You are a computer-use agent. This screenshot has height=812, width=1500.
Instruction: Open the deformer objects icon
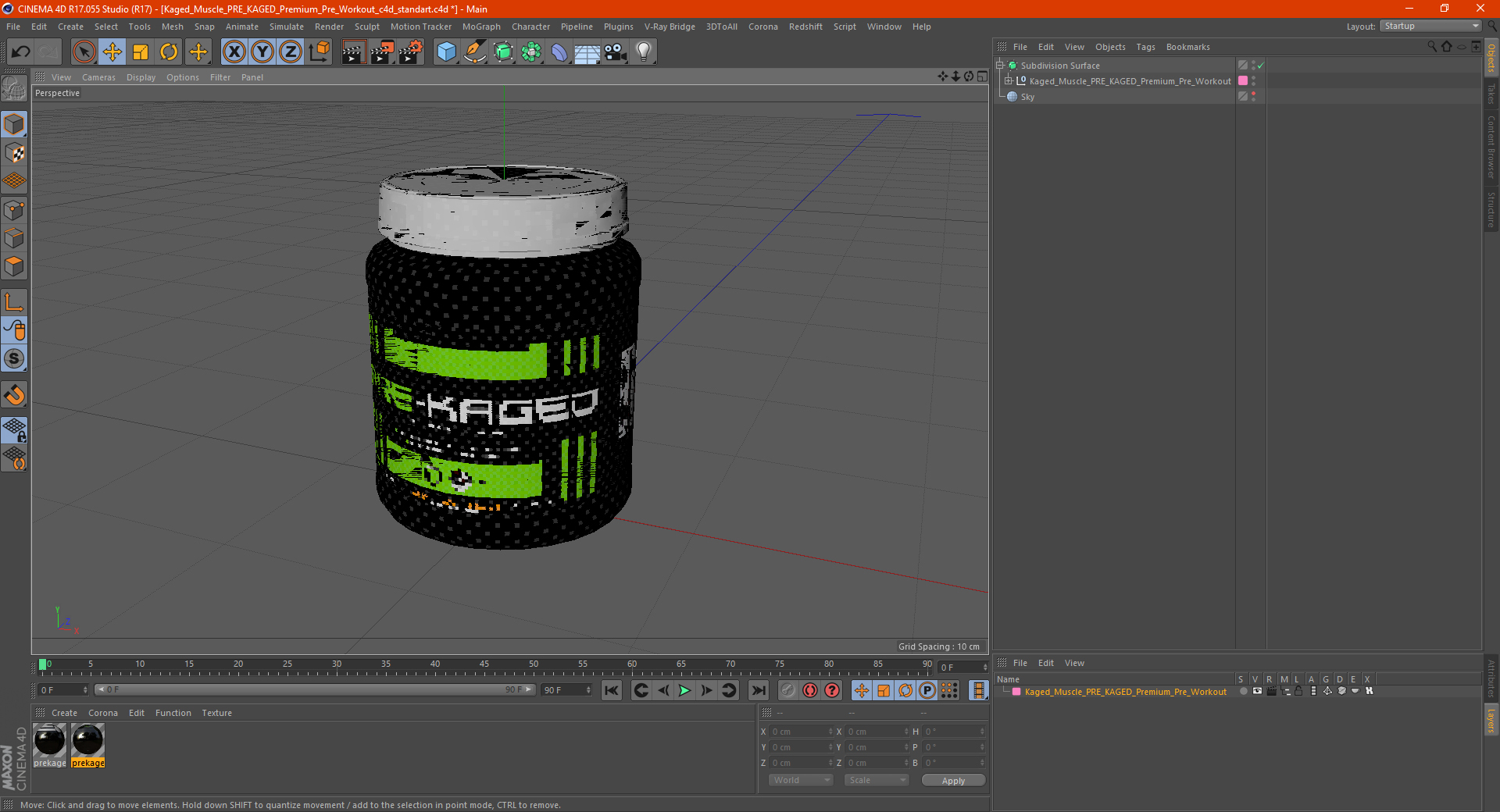pyautogui.click(x=559, y=52)
